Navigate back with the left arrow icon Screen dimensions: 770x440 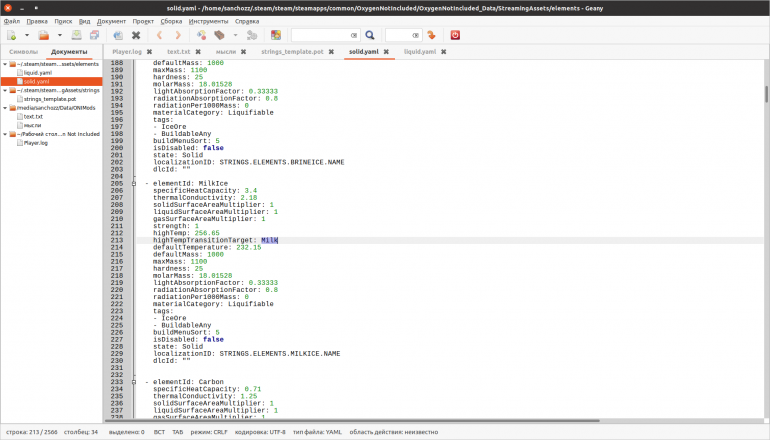coord(160,35)
